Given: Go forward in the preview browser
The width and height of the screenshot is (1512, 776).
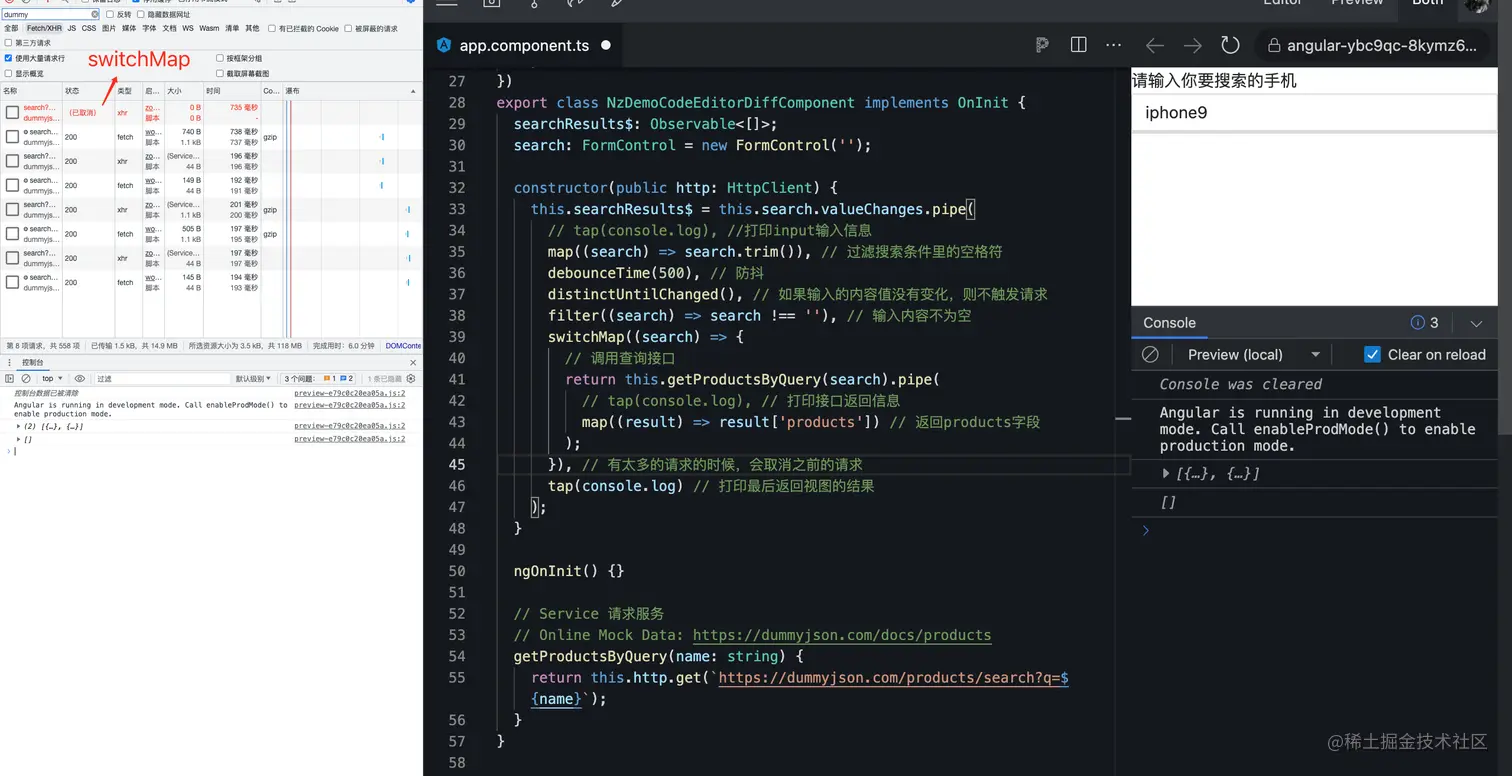Looking at the screenshot, I should coord(1193,45).
